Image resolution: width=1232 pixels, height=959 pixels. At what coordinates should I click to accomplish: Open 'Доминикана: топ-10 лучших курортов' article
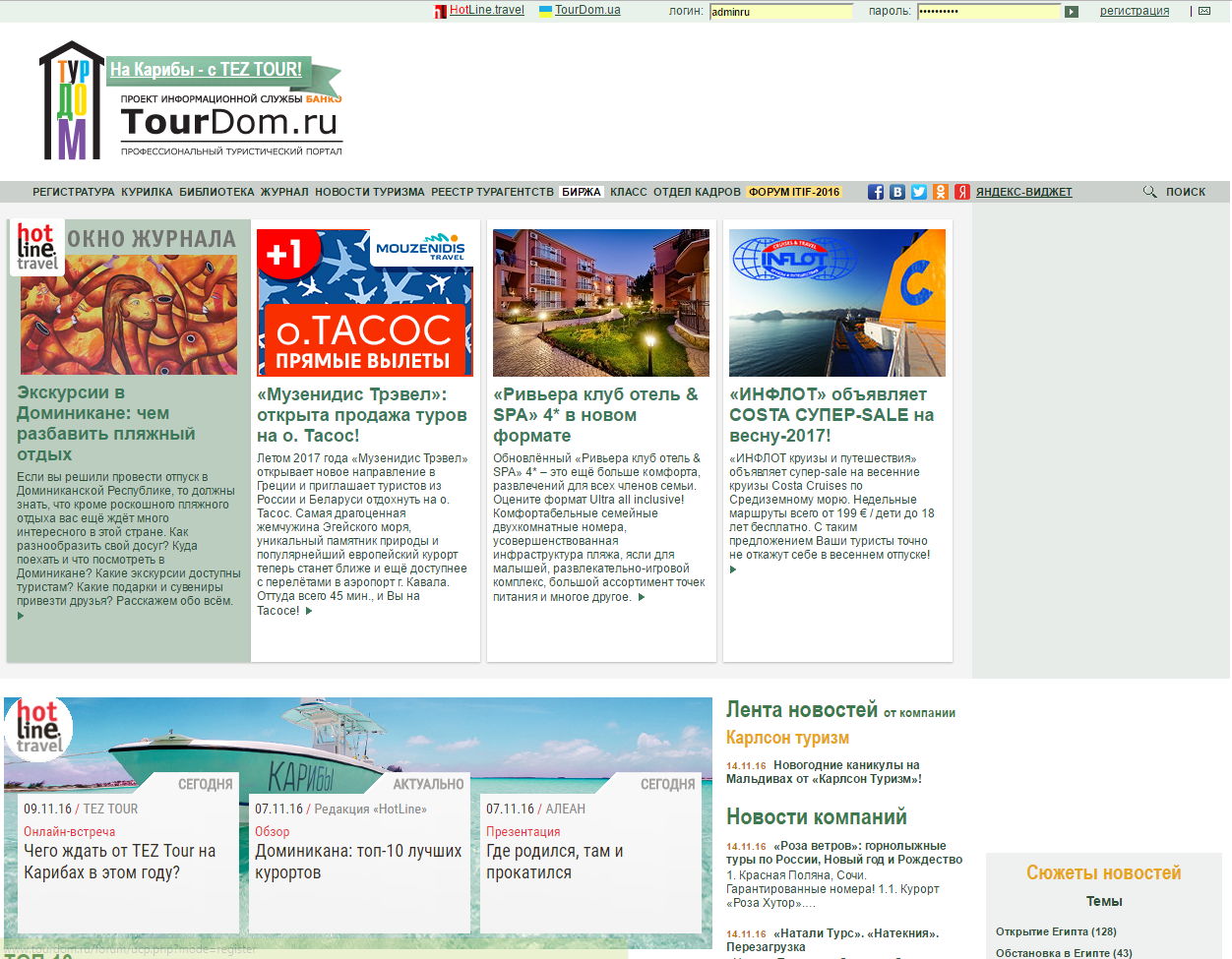coord(358,862)
